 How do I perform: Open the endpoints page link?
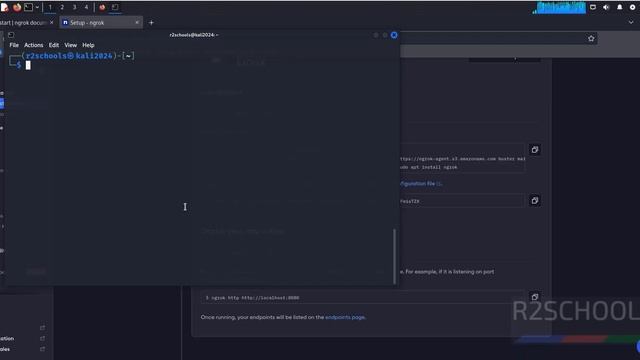tap(345, 317)
